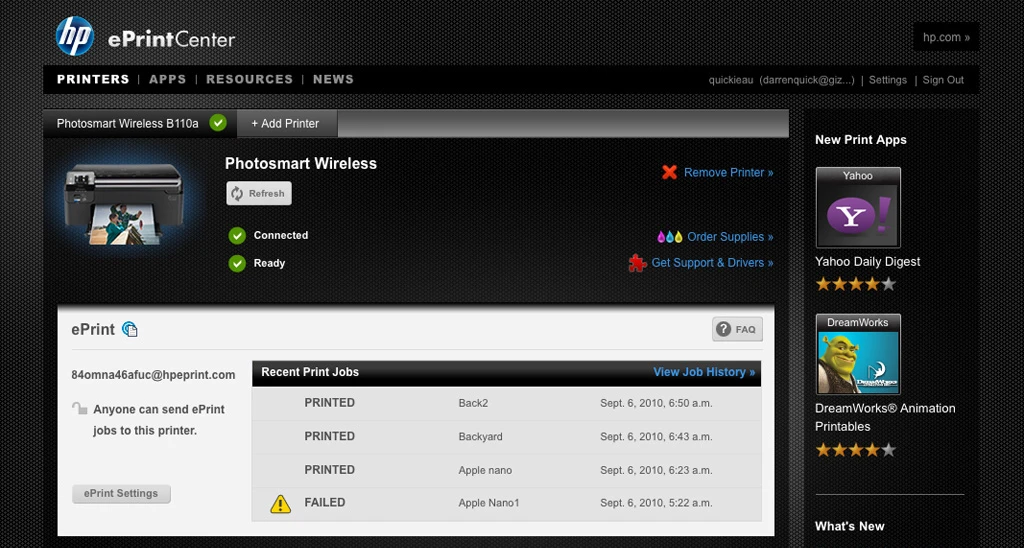Click the Photosmart printer image
The width and height of the screenshot is (1024, 548).
(x=123, y=203)
